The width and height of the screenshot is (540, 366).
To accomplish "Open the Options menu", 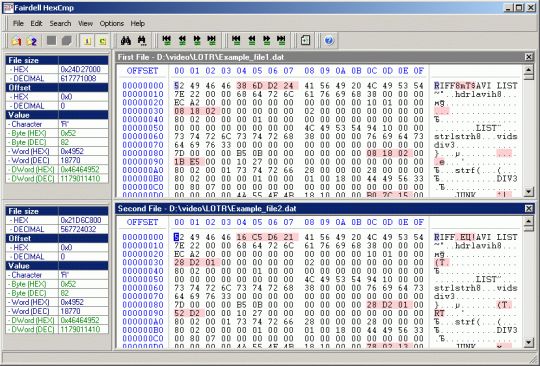I will [112, 23].
